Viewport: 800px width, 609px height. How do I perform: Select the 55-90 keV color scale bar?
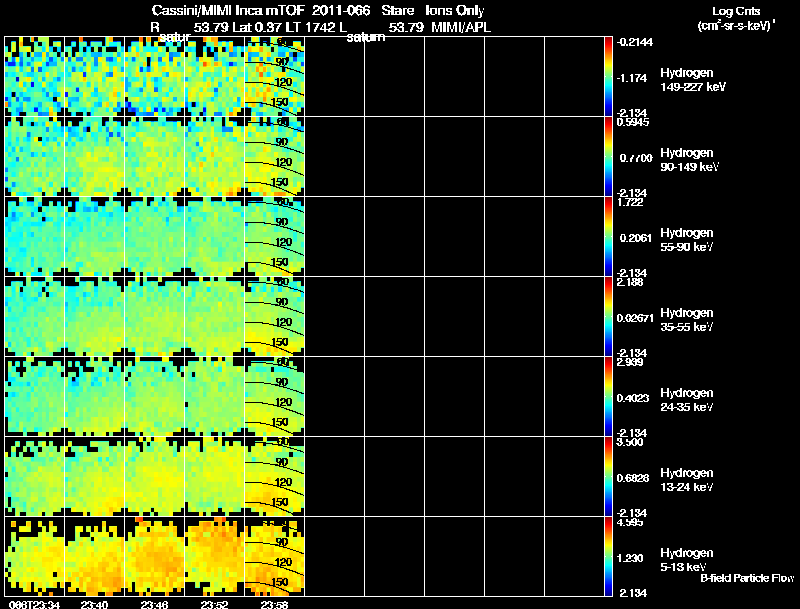tap(609, 237)
